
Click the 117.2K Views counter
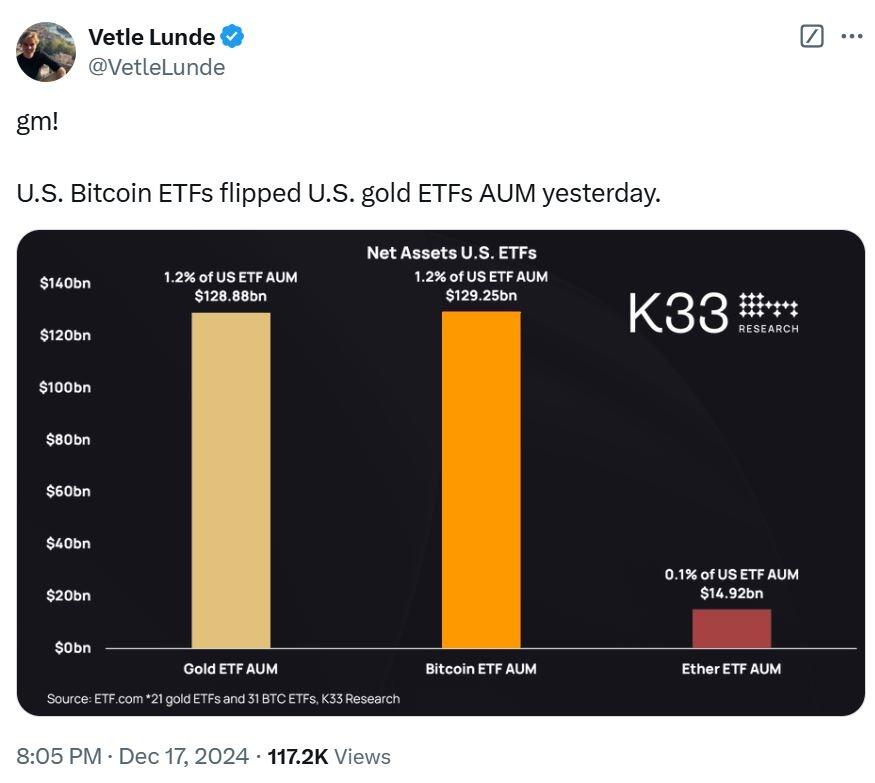coord(327,757)
